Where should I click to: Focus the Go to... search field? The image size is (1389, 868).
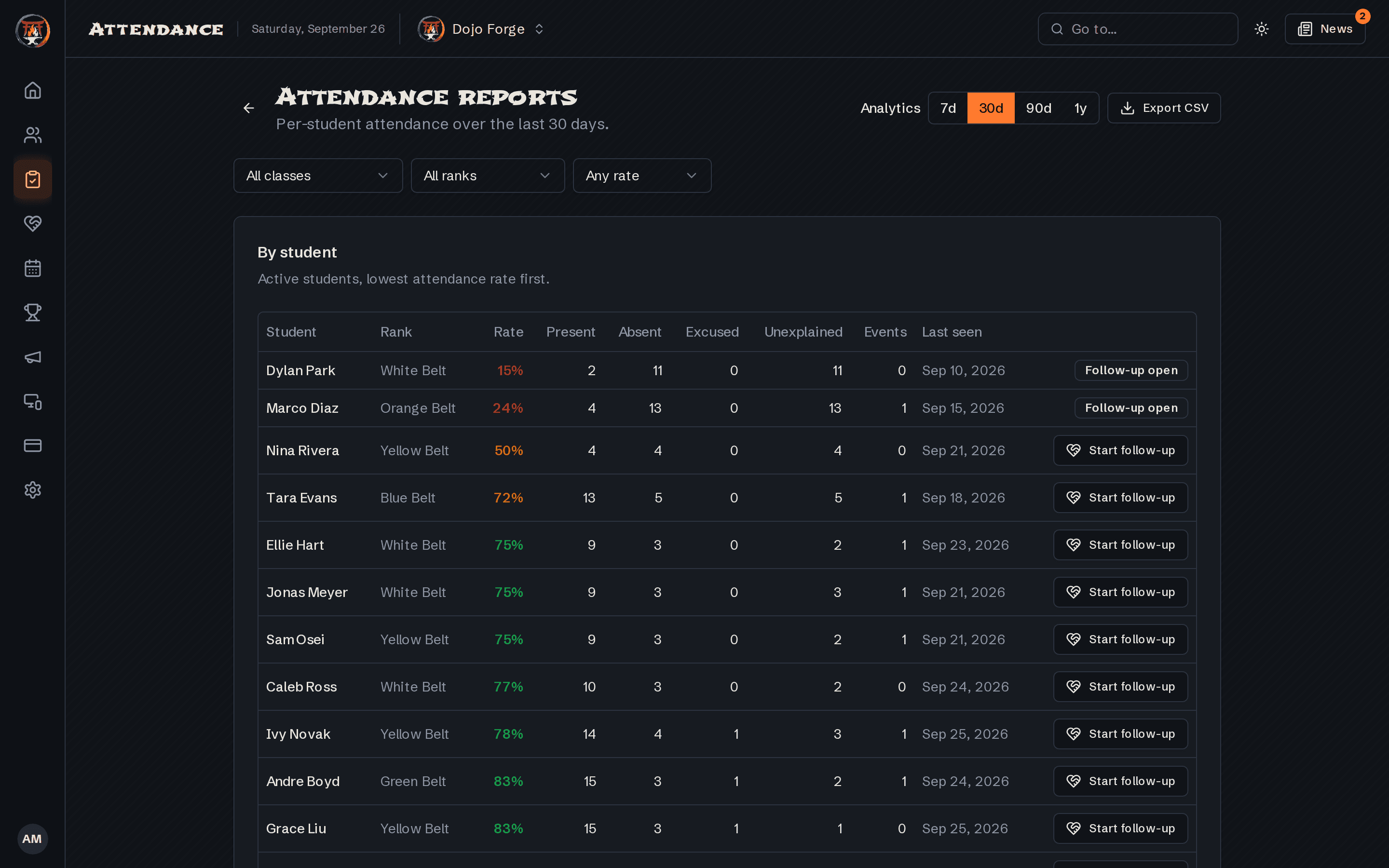(x=1138, y=29)
